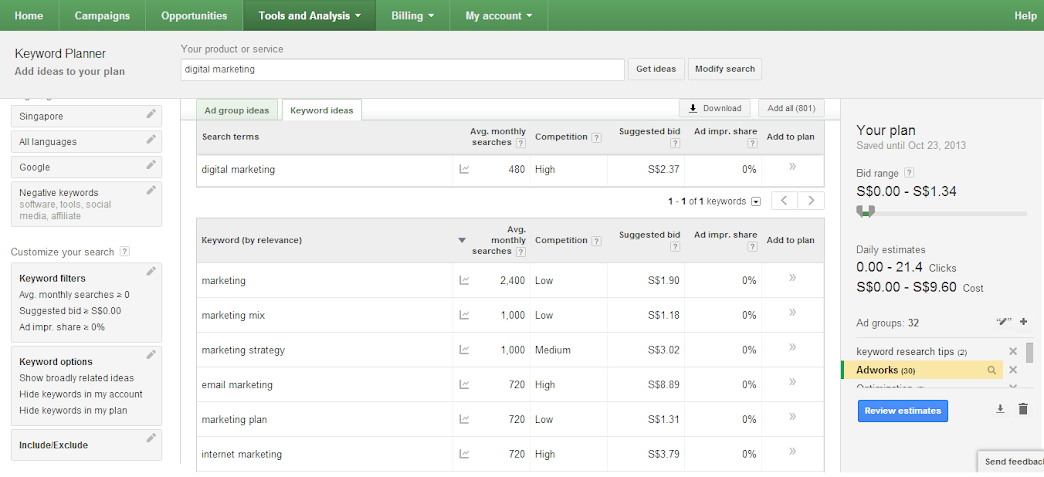Click help icon beside Customize your search
The image size is (1044, 477).
coord(125,252)
